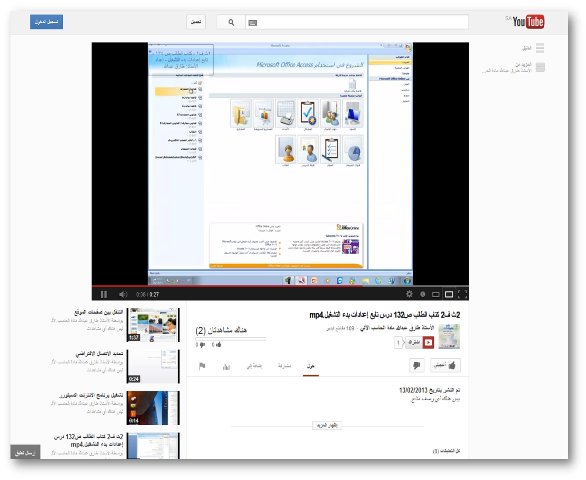Click the Show more button under description

[x=327, y=425]
